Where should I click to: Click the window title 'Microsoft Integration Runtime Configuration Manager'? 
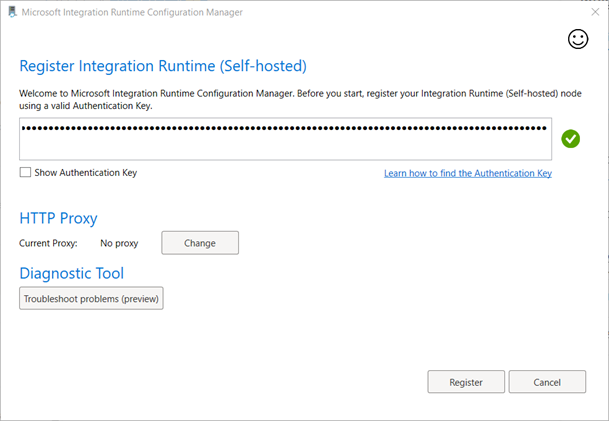click(132, 12)
